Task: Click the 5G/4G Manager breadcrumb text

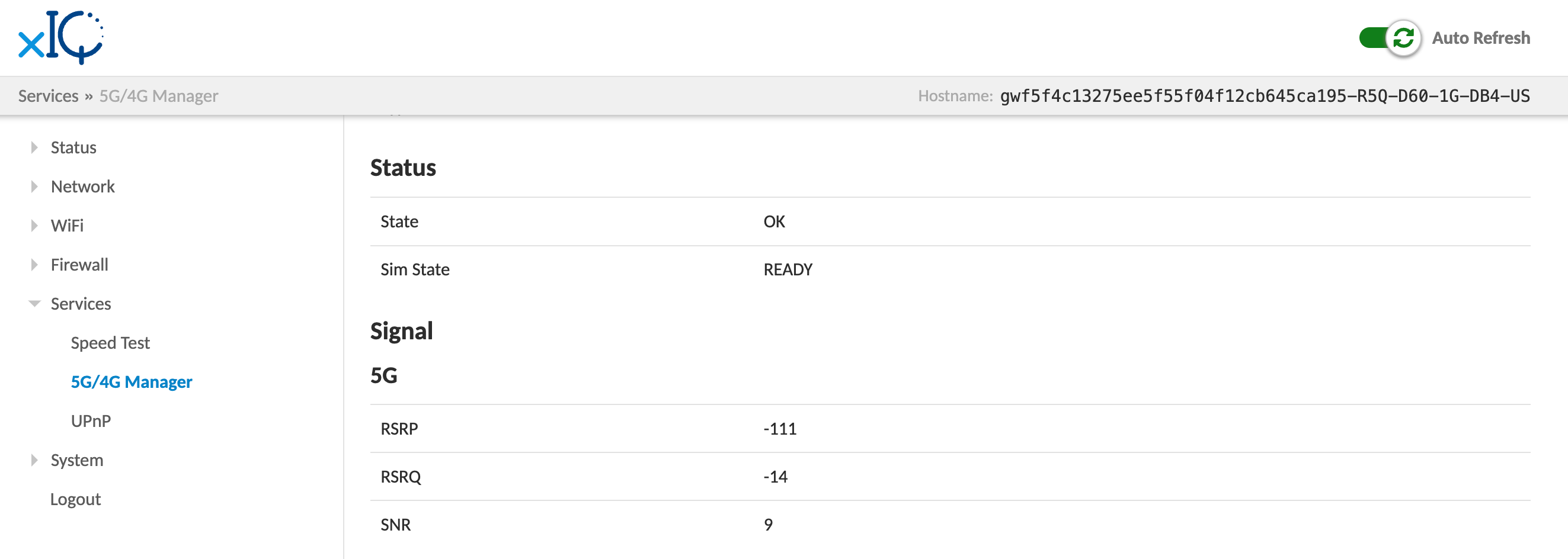Action: [158, 96]
